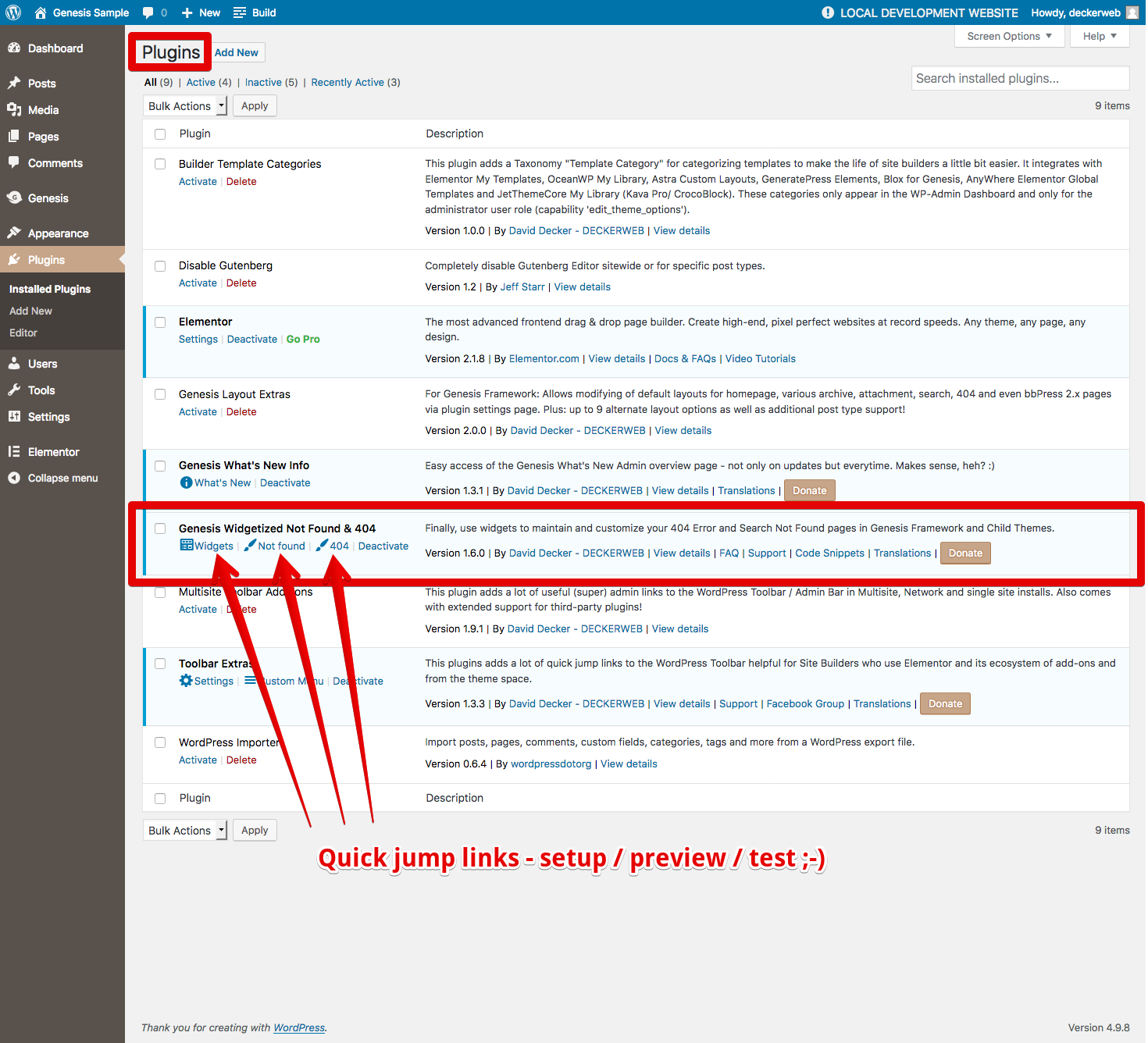The height and width of the screenshot is (1043, 1148).
Task: Click the bottom Apply button
Action: 255,831
